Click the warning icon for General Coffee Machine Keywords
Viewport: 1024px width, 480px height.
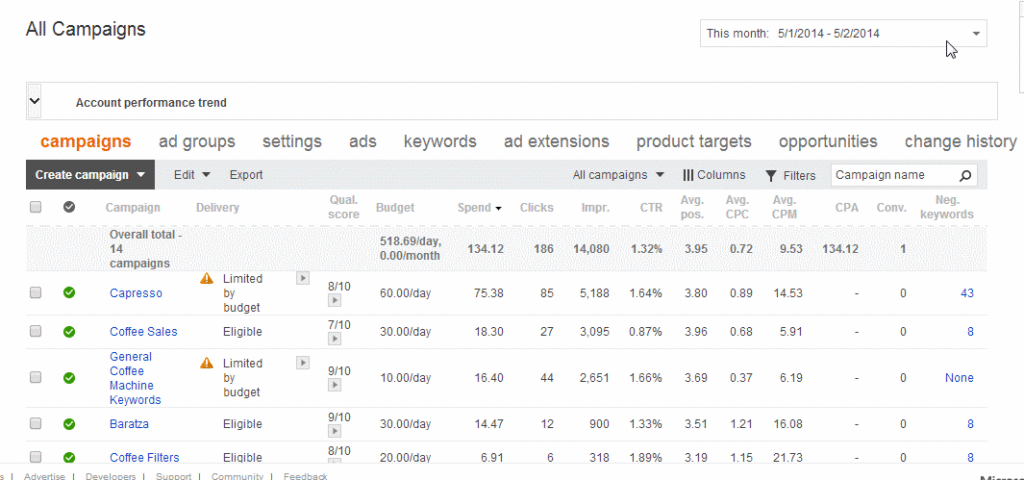[207, 363]
